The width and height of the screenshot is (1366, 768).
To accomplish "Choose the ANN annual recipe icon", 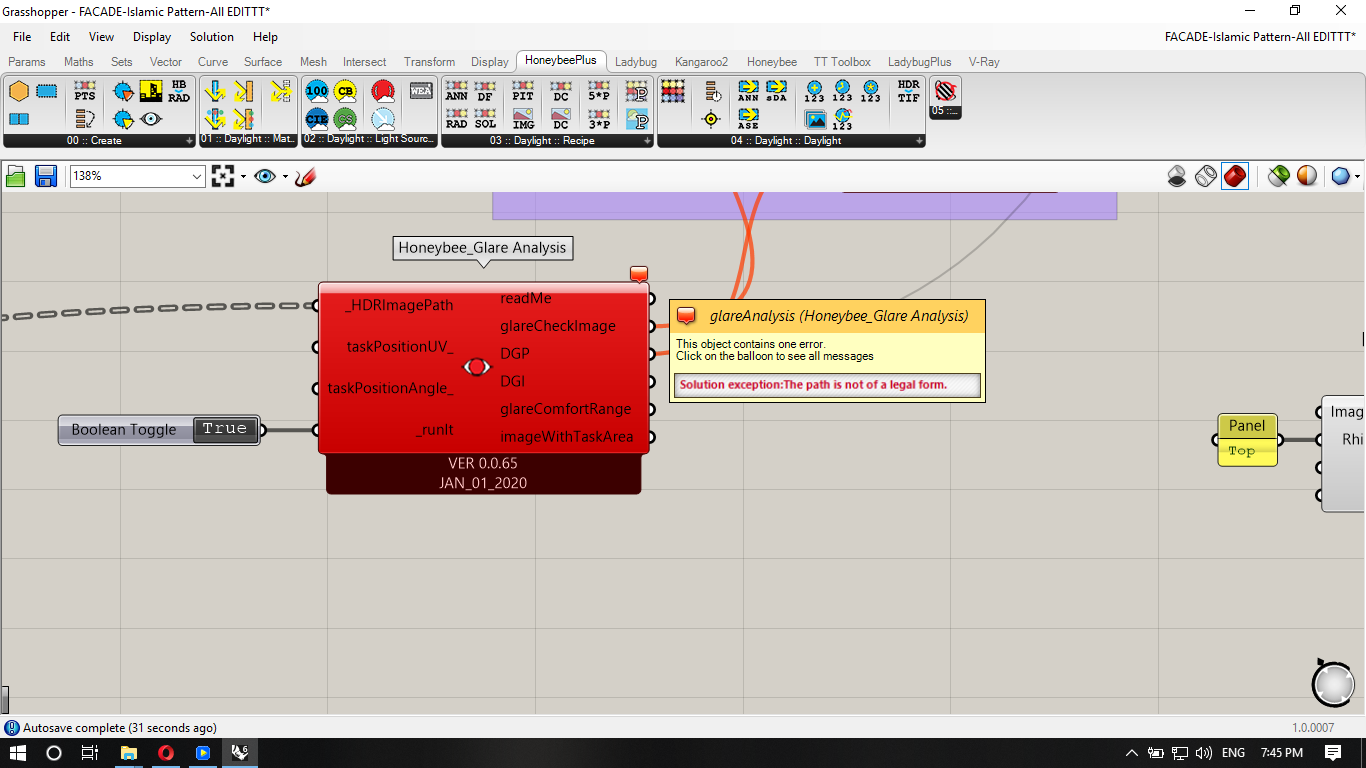I will [457, 91].
